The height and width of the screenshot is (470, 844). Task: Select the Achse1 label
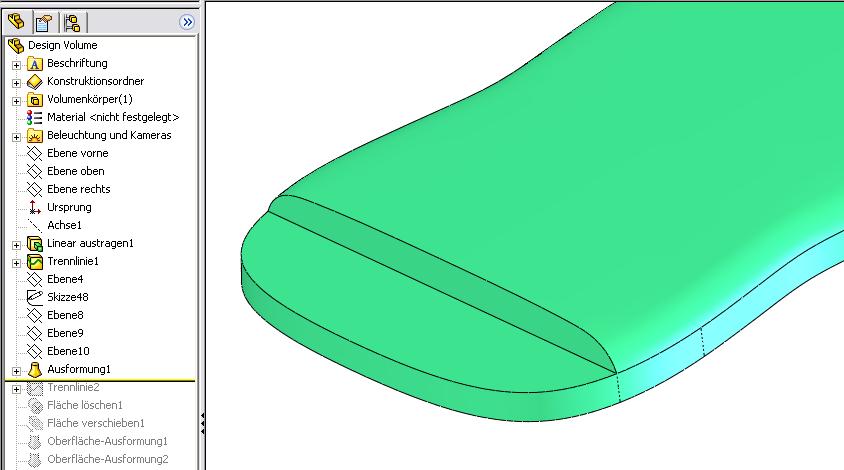pyautogui.click(x=64, y=225)
